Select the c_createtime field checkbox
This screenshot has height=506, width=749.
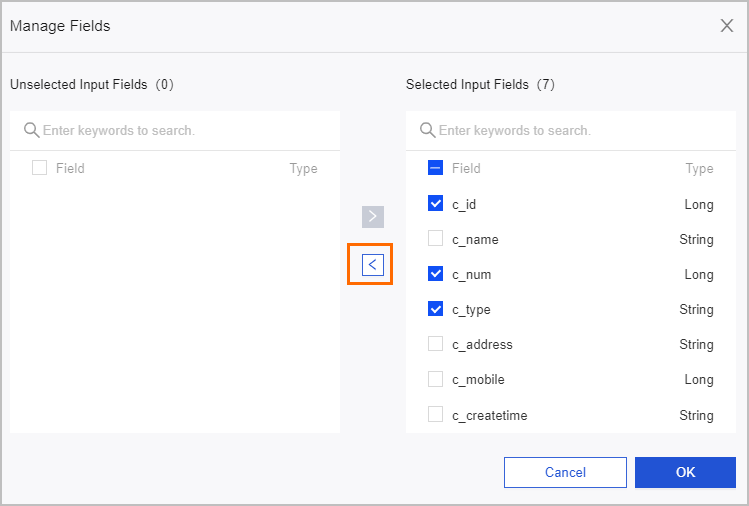(x=436, y=414)
